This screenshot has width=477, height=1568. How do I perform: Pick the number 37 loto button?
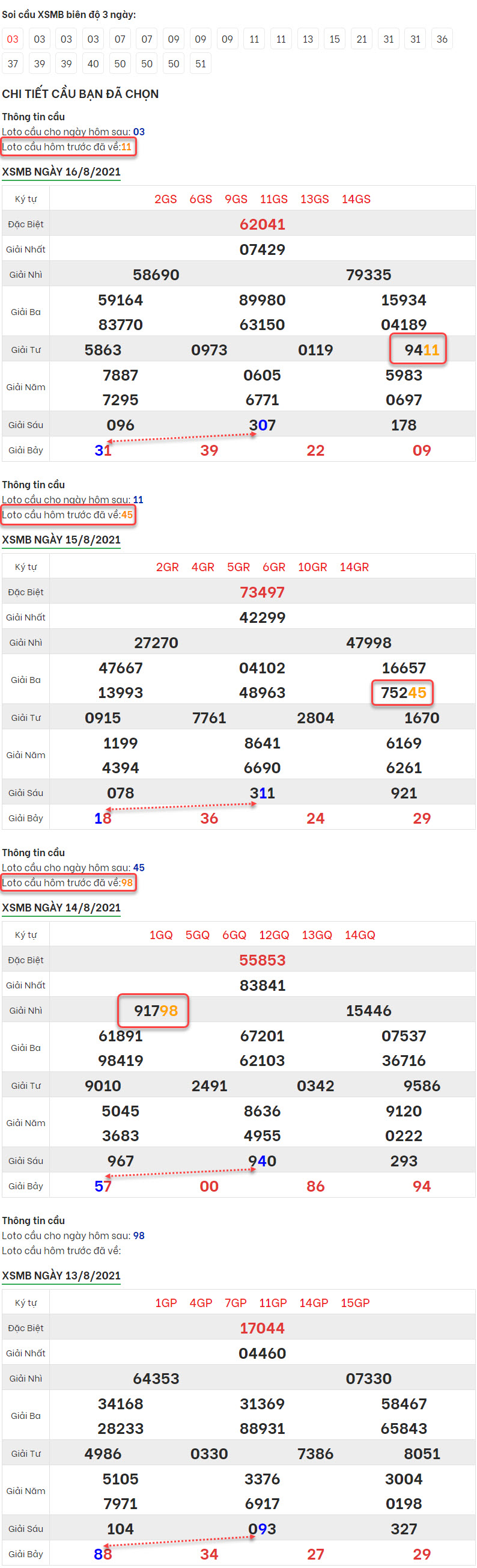click(x=13, y=63)
